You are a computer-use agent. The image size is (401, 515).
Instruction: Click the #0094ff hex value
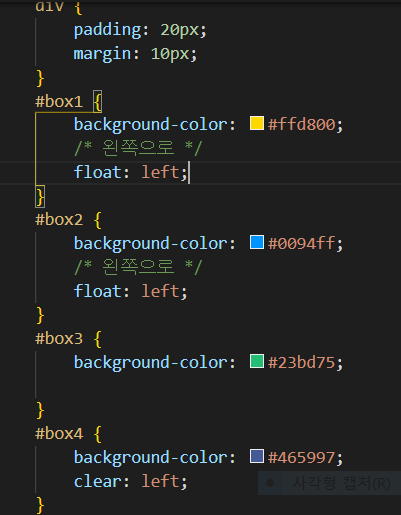tap(302, 244)
